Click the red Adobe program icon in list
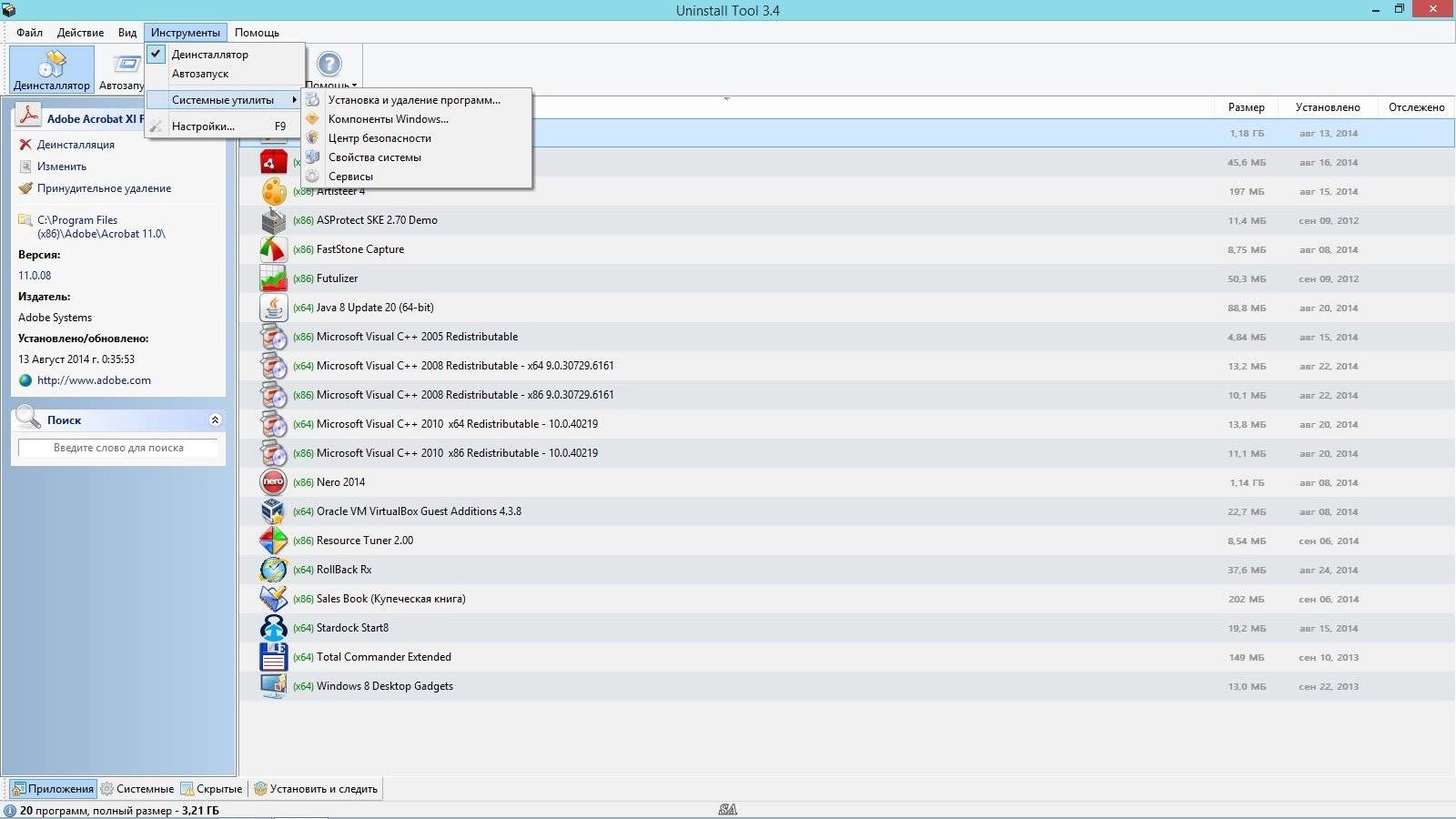The height and width of the screenshot is (819, 1456). click(x=273, y=162)
